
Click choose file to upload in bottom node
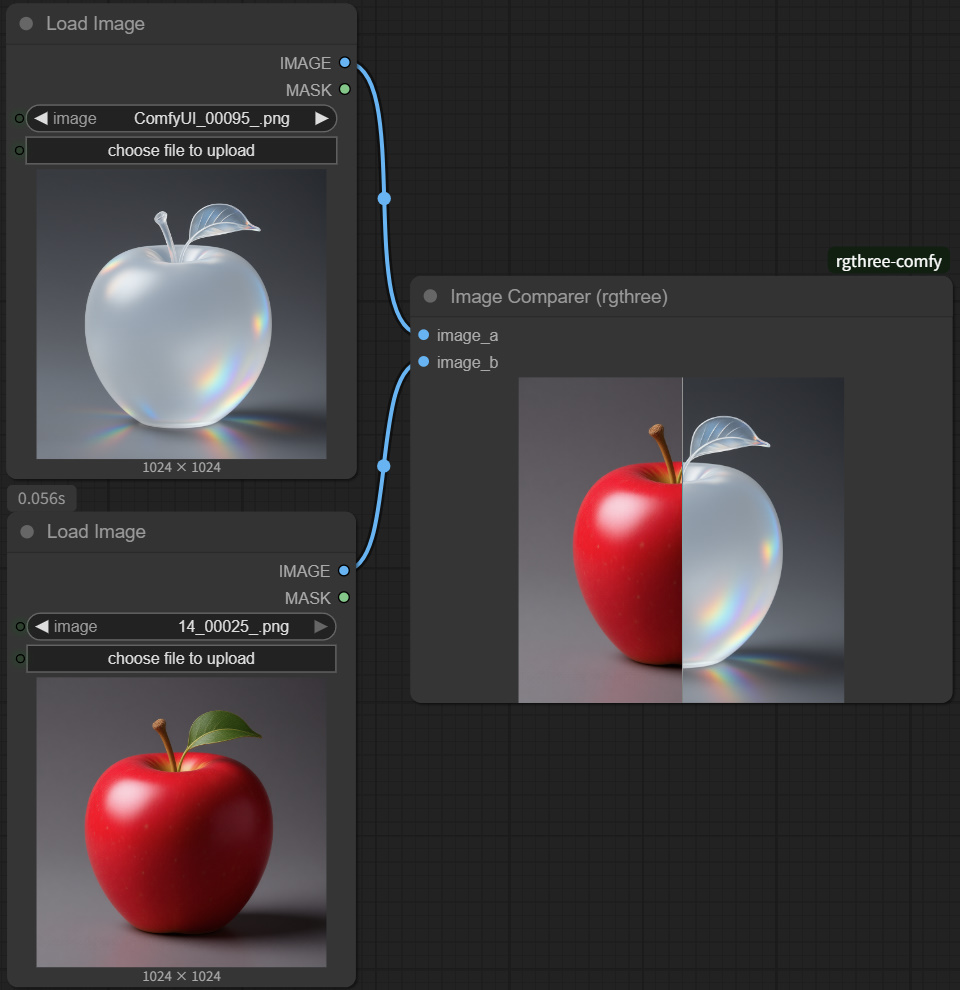coord(181,659)
